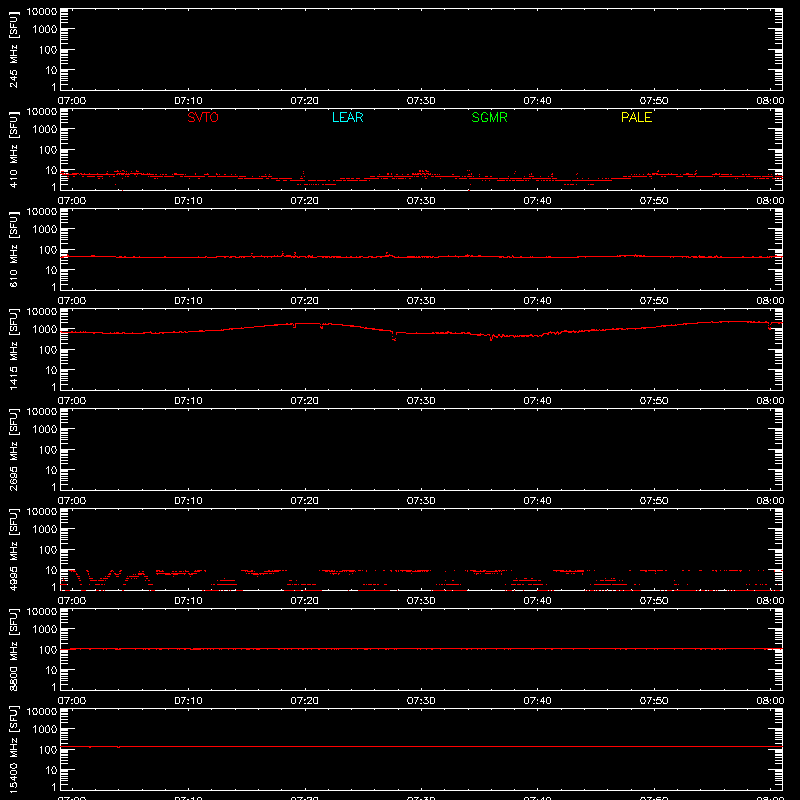The image size is (800, 800).
Task: Click the 07:00 time label below 8800 MHz panel
Action: (72, 701)
